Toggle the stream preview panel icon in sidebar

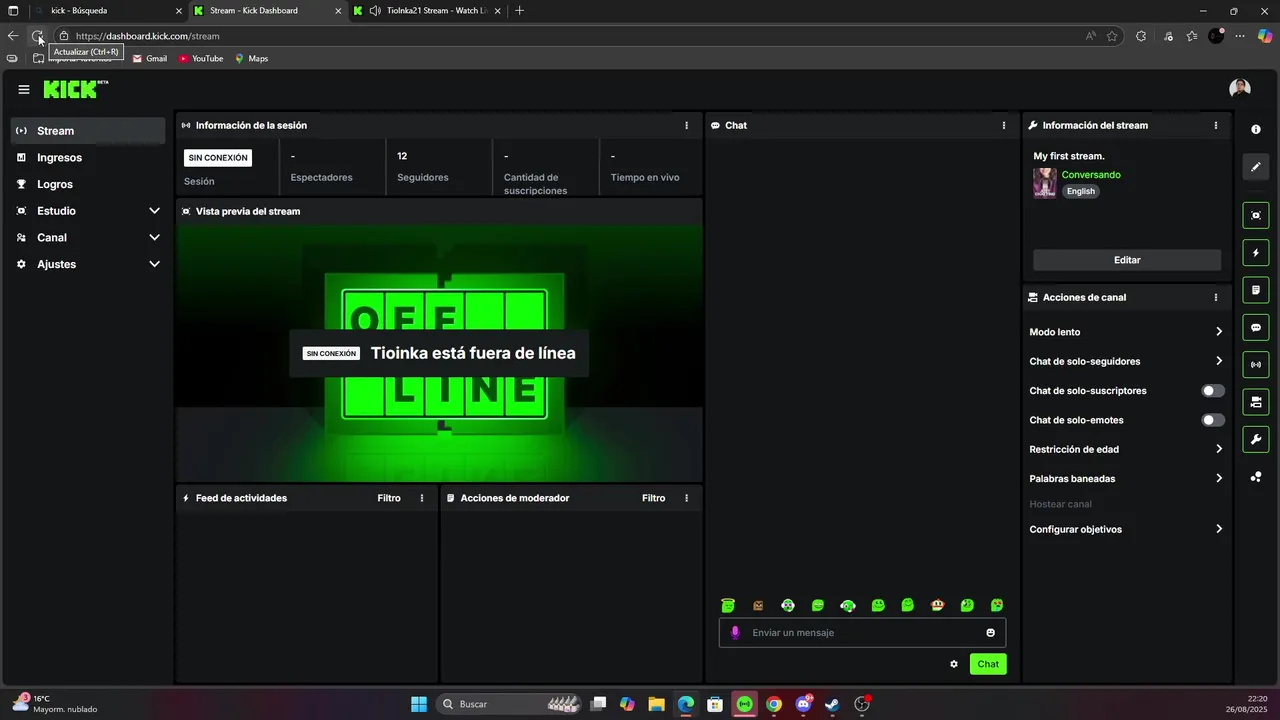pyautogui.click(x=1256, y=215)
